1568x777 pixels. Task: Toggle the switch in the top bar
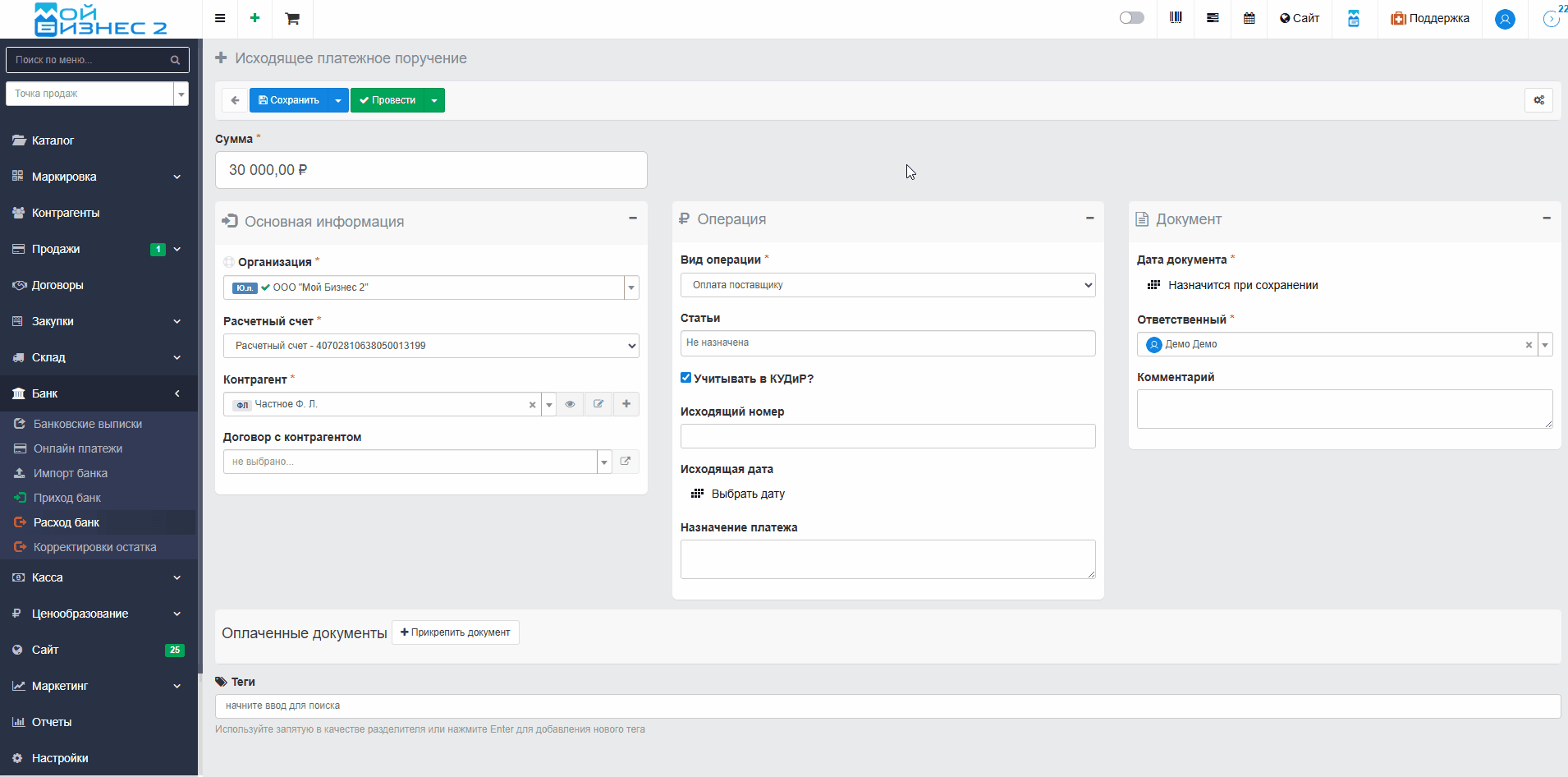[x=1131, y=18]
